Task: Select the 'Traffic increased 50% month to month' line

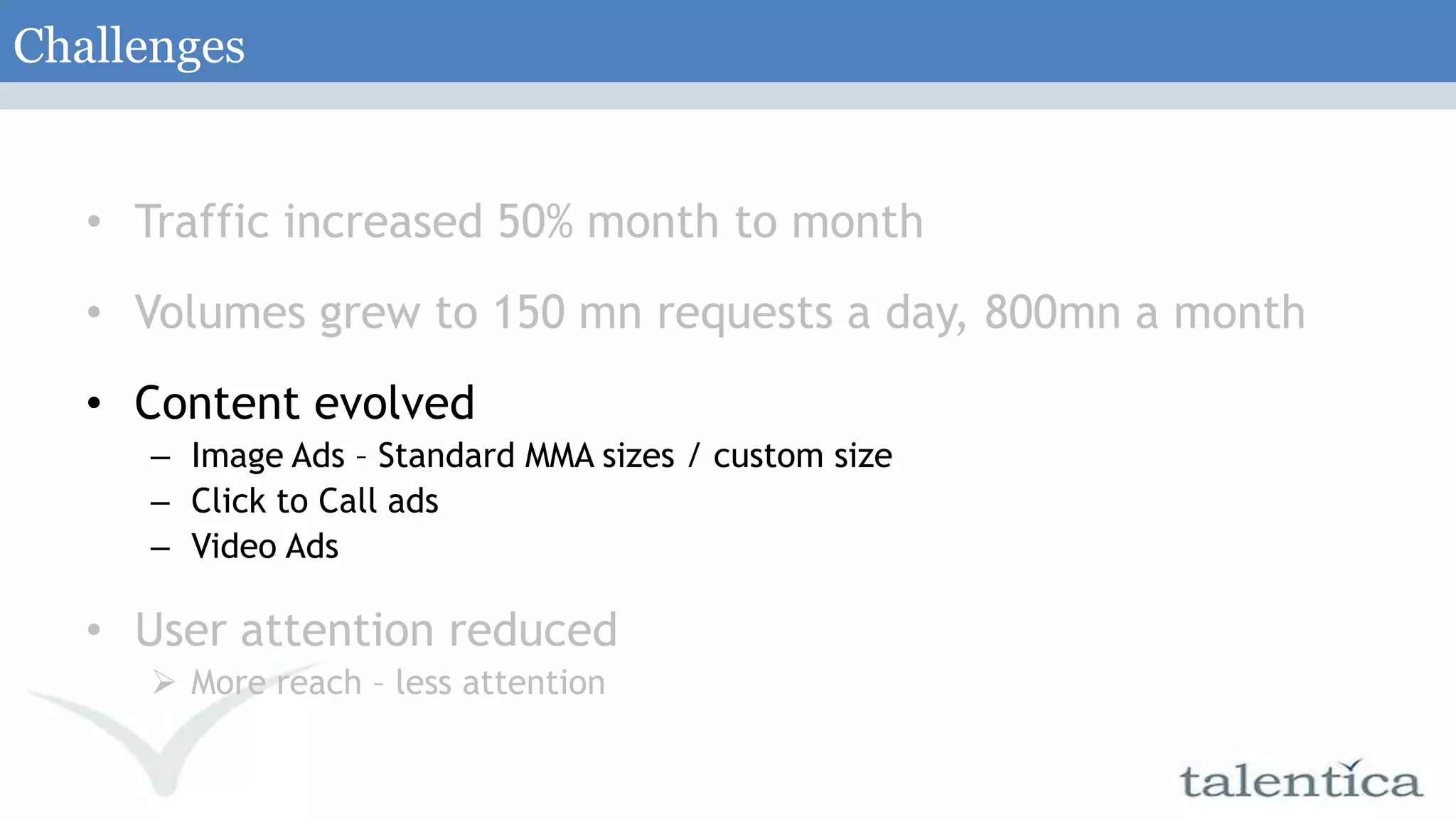Action: tap(529, 221)
